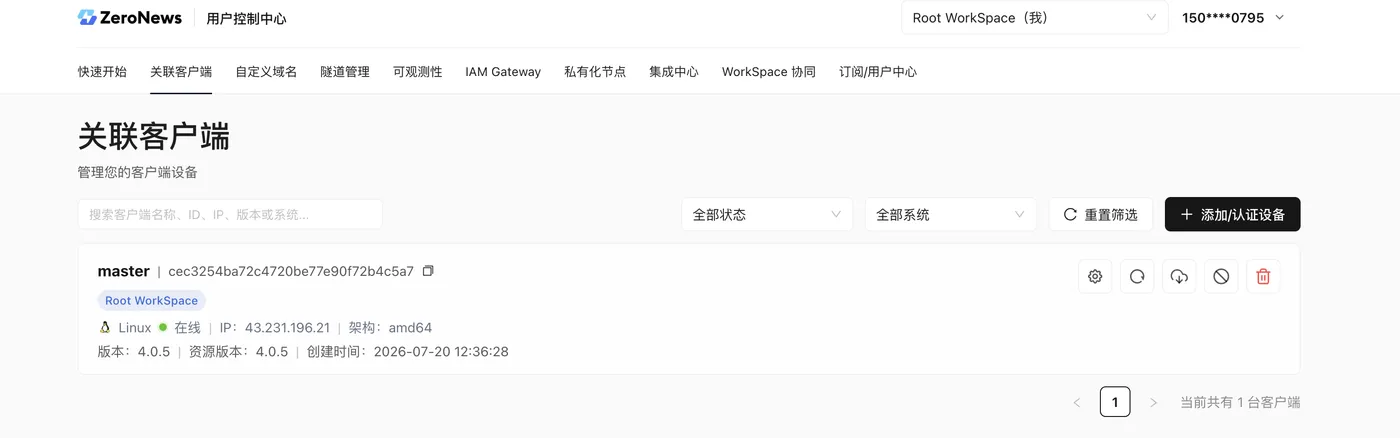Delete master client with red trash icon
Screen dimensions: 1400x438
(x=1263, y=277)
